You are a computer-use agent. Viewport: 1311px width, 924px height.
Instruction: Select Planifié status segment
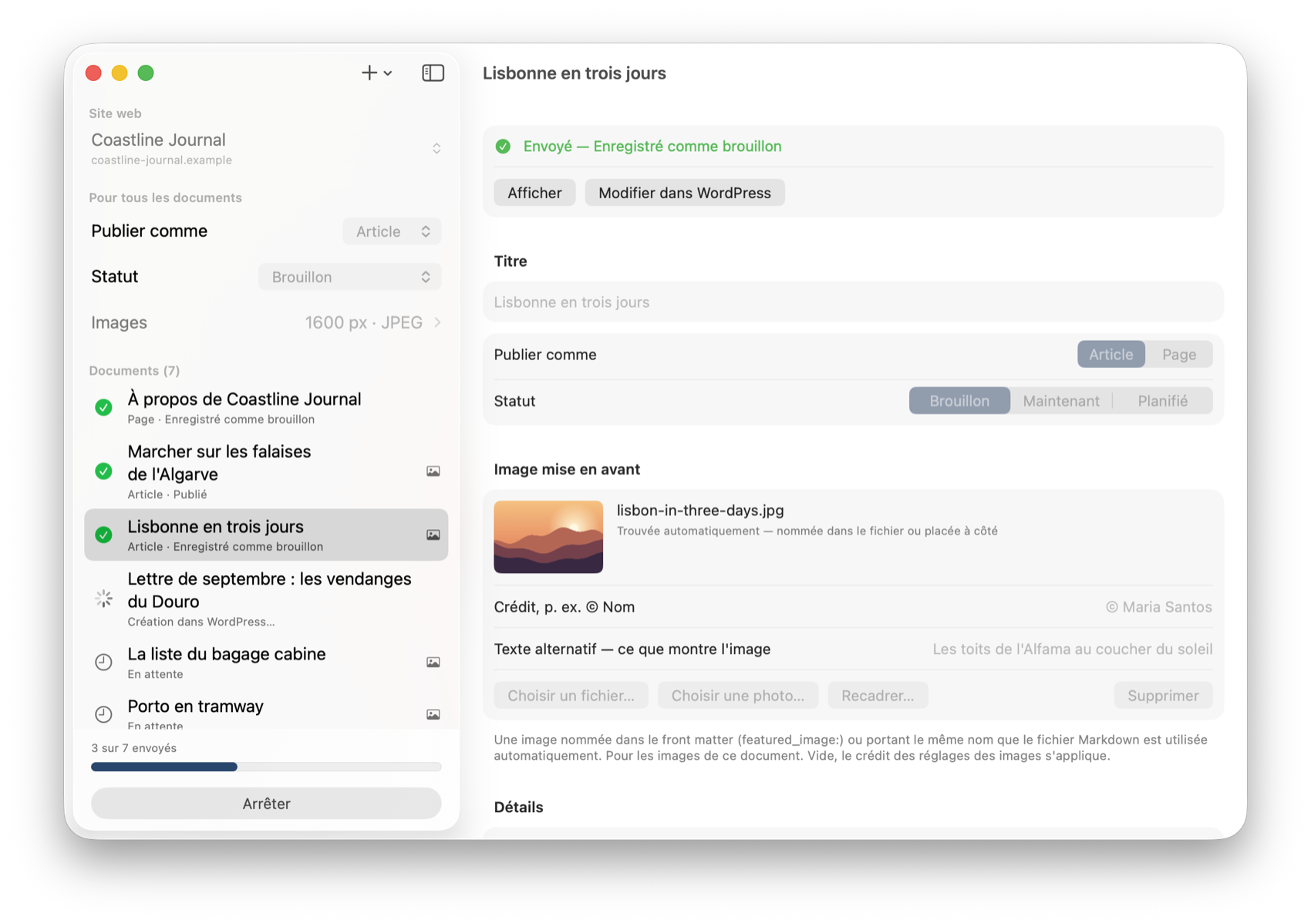[1162, 401]
